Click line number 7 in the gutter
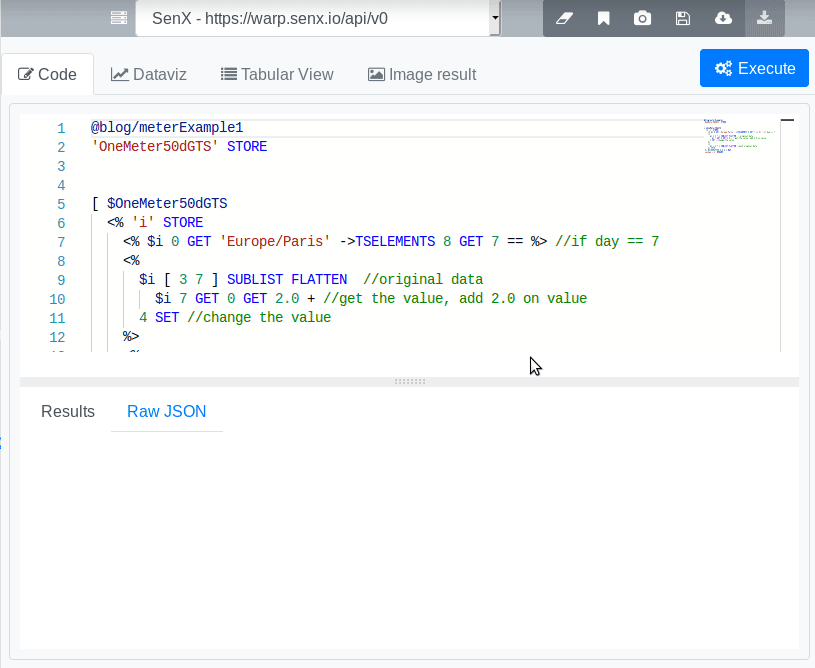The image size is (815, 668). [61, 242]
